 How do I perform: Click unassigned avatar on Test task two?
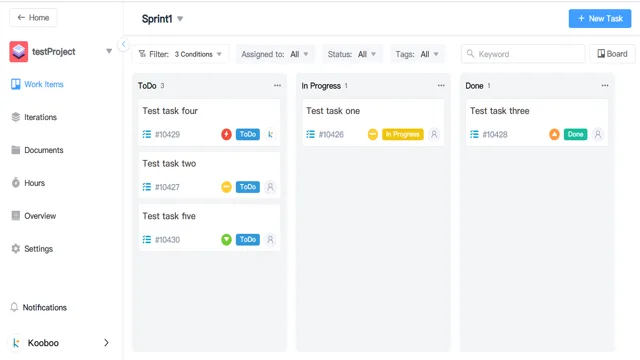pyautogui.click(x=270, y=187)
